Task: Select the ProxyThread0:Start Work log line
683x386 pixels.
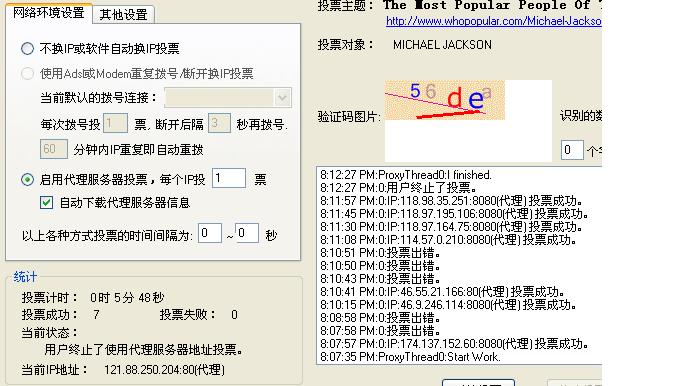Action: pos(410,357)
